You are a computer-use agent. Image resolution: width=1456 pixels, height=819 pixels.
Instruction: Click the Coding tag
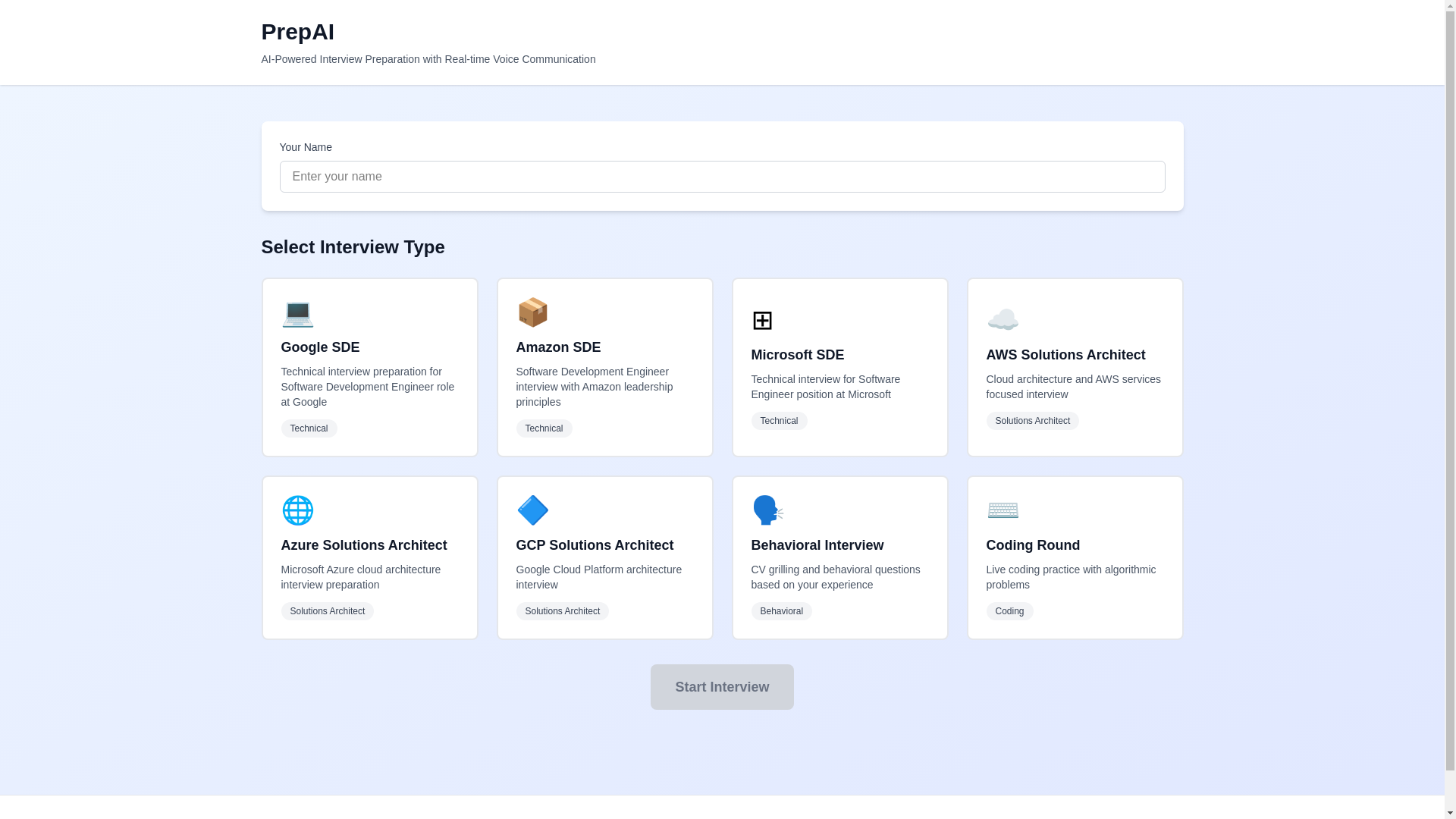tap(1009, 611)
